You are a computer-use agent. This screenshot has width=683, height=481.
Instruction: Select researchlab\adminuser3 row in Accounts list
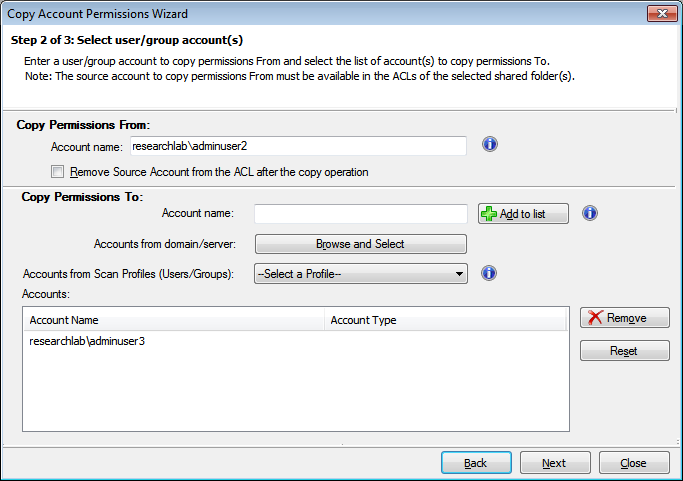[x=295, y=341]
